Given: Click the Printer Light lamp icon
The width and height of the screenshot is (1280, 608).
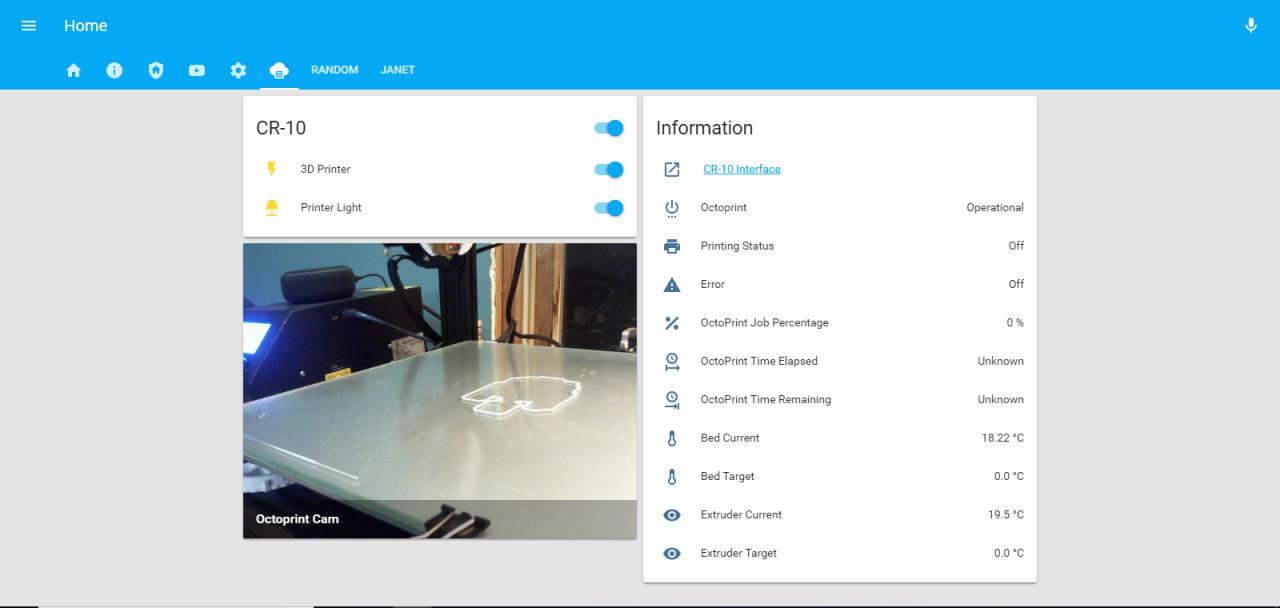Looking at the screenshot, I should pos(272,208).
